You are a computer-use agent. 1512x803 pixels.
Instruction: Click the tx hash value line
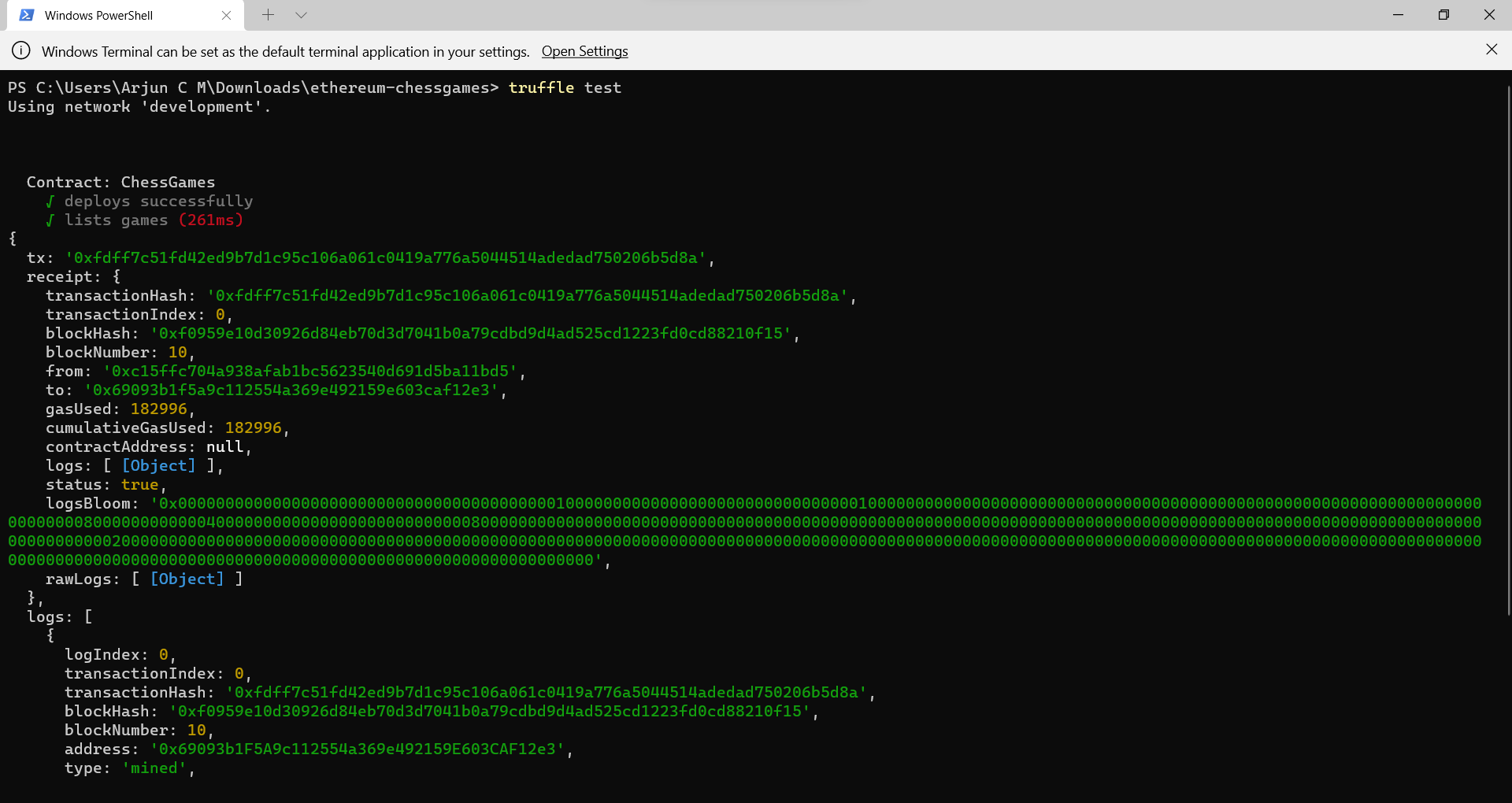click(386, 257)
